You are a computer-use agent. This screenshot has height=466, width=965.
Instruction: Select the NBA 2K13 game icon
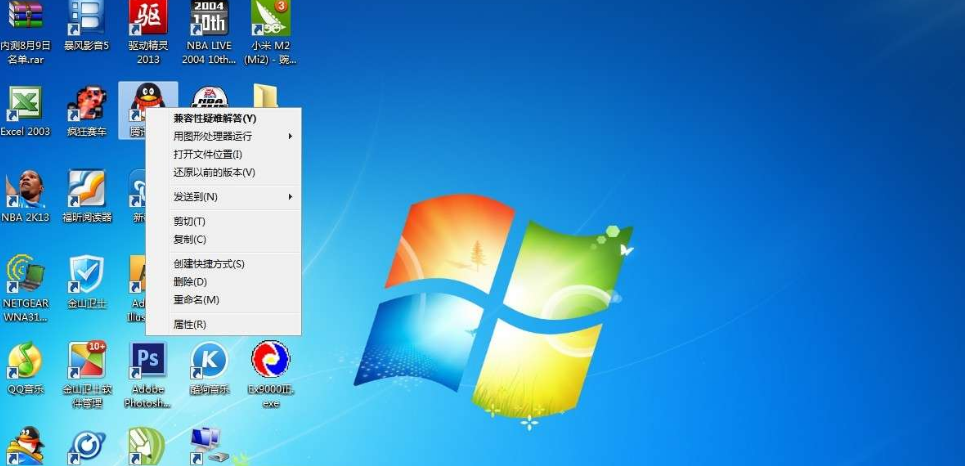pos(25,189)
